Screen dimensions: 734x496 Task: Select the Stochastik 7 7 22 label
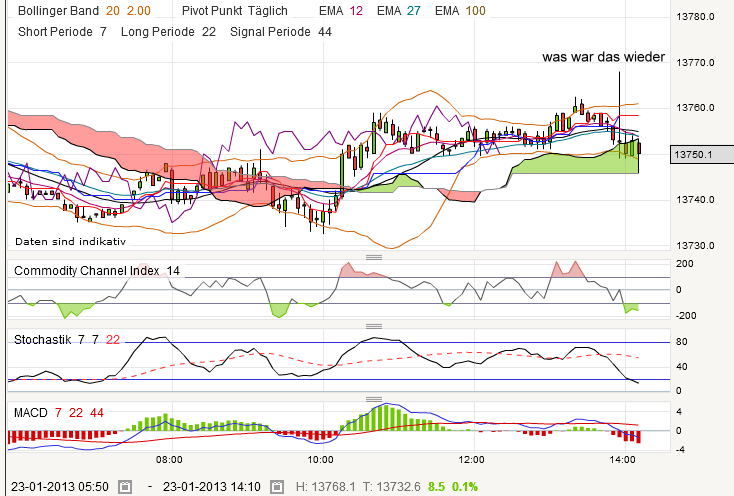(x=67, y=340)
